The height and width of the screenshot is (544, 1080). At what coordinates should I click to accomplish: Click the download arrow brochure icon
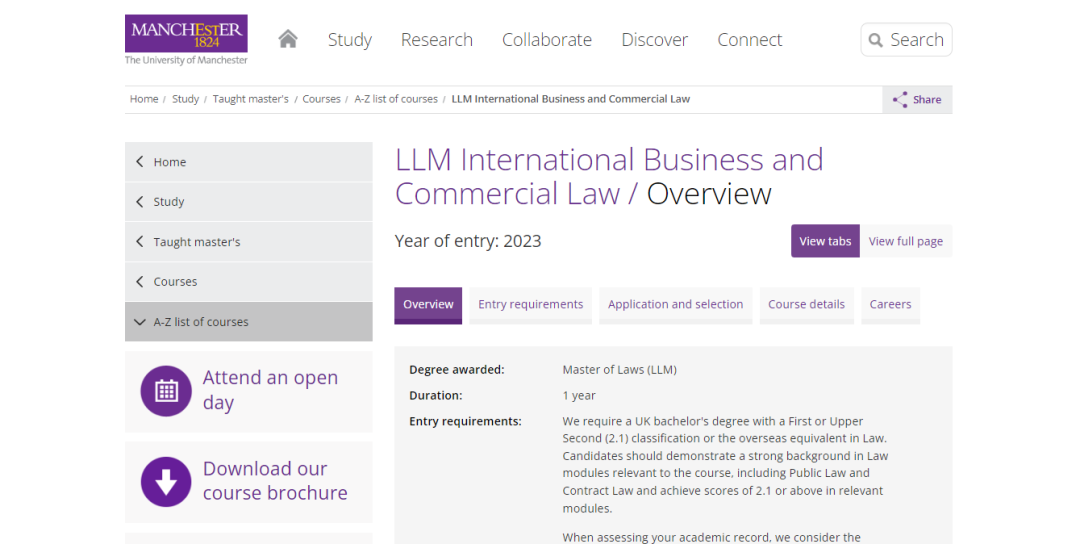[166, 482]
